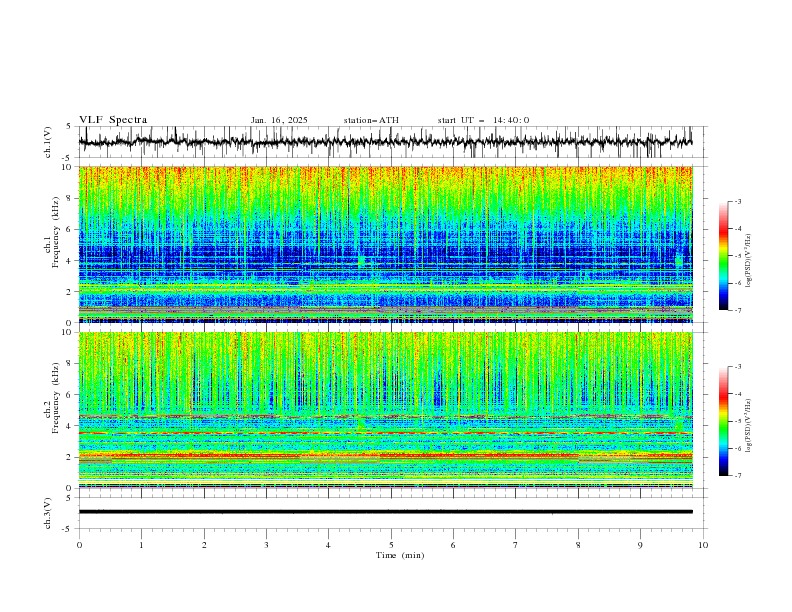Viewport: 792px width, 612px height.
Task: Click the ch.1 colorbar log(PSD) label
Action: click(748, 261)
